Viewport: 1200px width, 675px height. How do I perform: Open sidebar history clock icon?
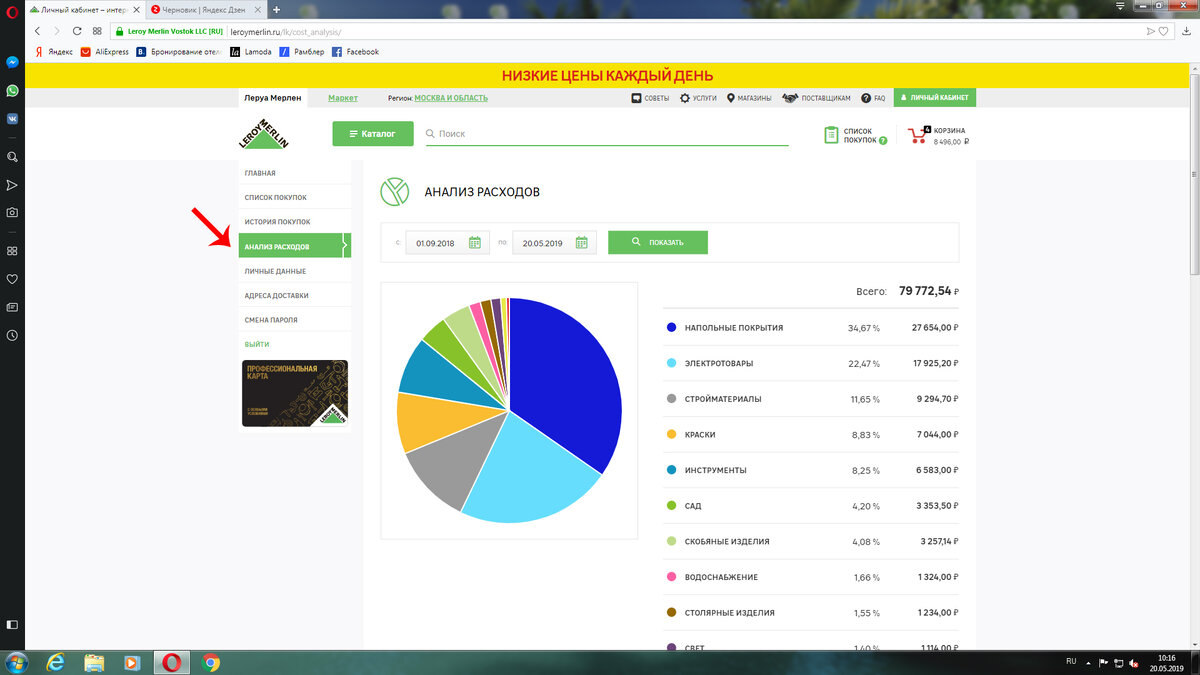(12, 335)
